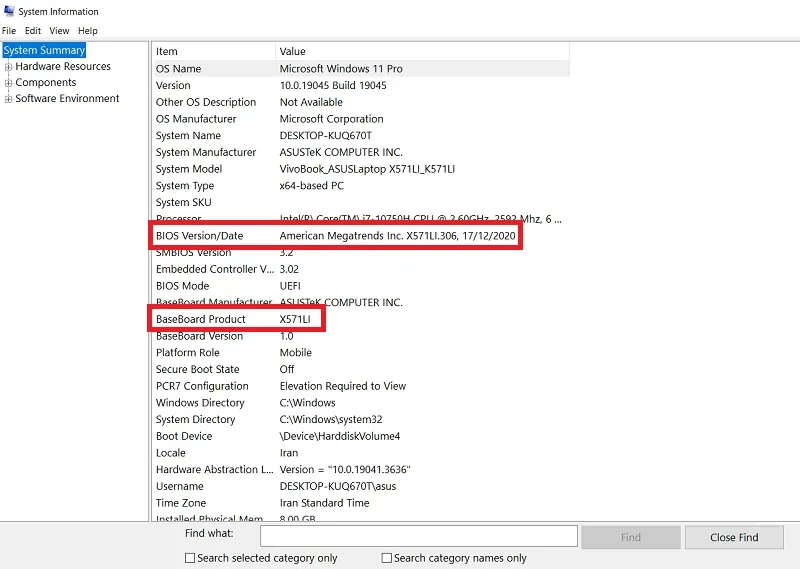Image resolution: width=800 pixels, height=569 pixels.
Task: Select the Secure Boot State row
Action: (x=362, y=369)
